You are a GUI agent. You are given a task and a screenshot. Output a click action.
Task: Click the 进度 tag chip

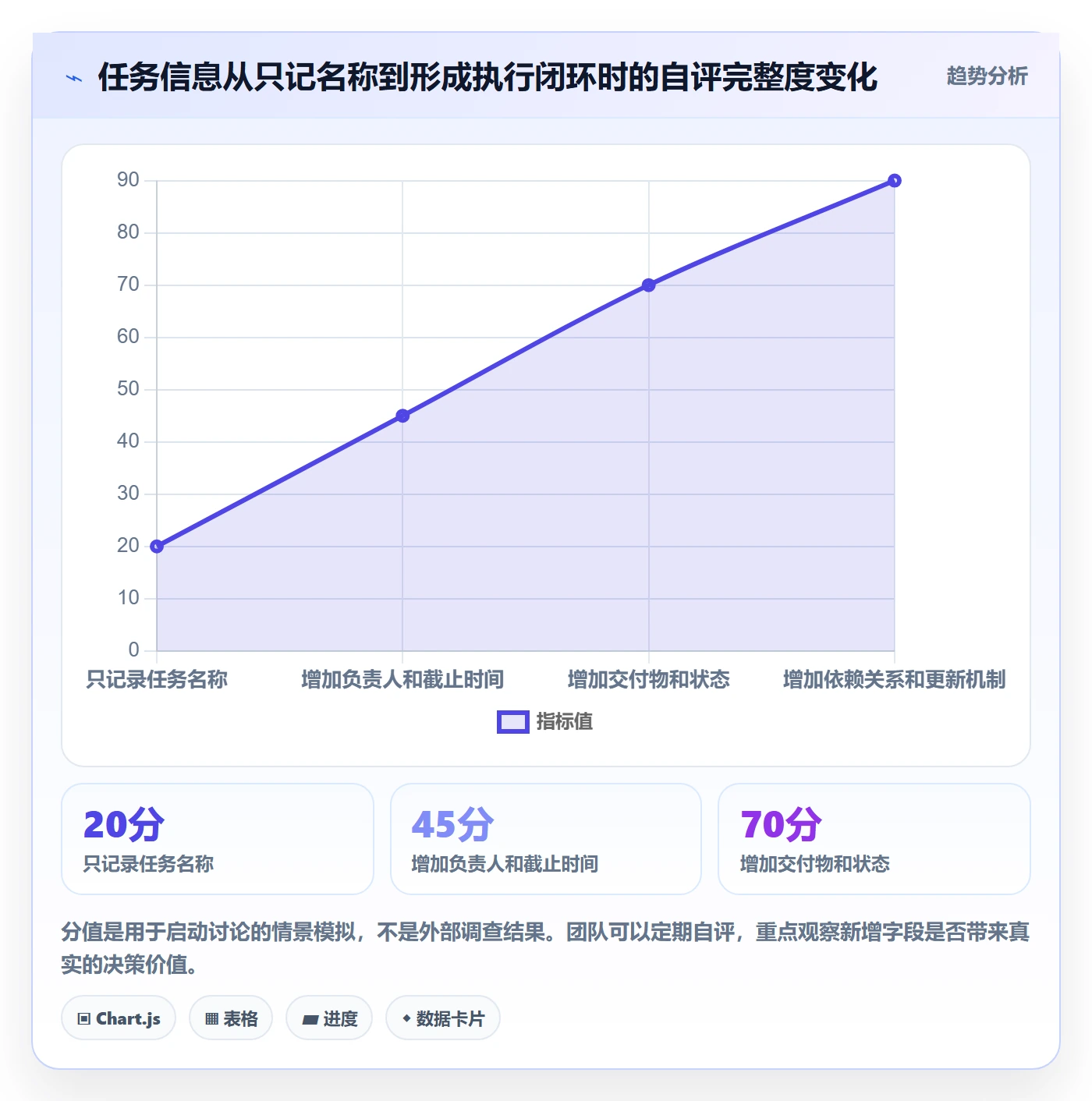pos(329,1018)
